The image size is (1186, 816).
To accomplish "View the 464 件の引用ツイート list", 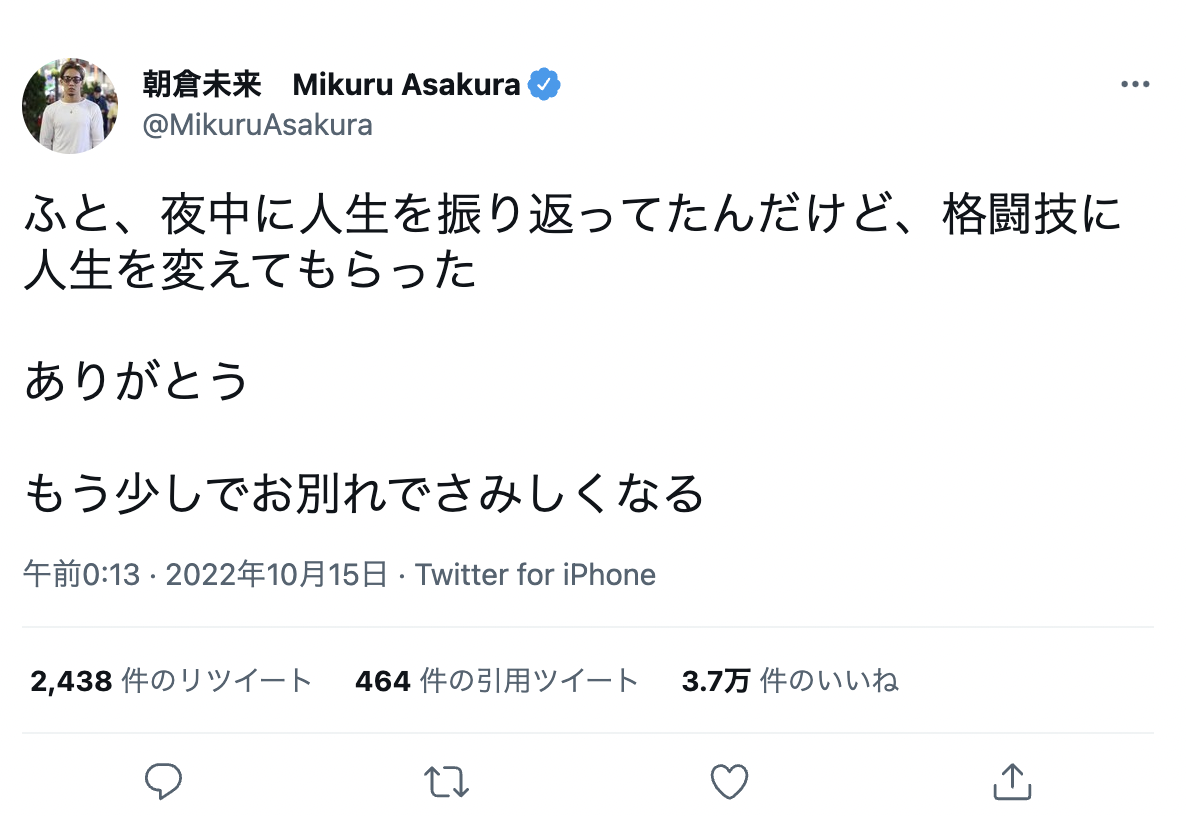I will (496, 682).
